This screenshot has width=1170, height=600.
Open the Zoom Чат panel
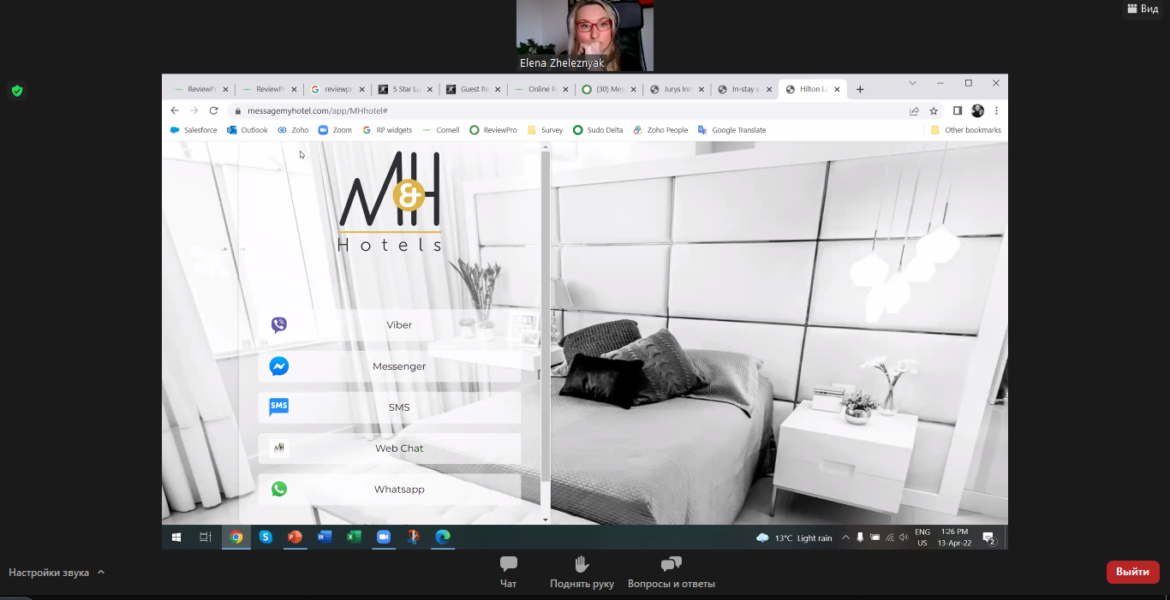[508, 572]
